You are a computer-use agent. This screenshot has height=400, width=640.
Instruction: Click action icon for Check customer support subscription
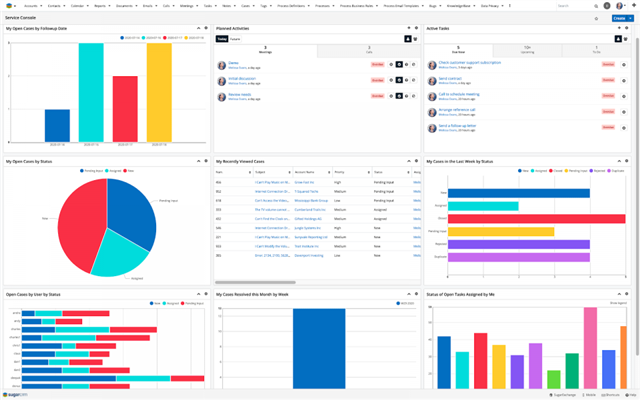pyautogui.click(x=624, y=64)
